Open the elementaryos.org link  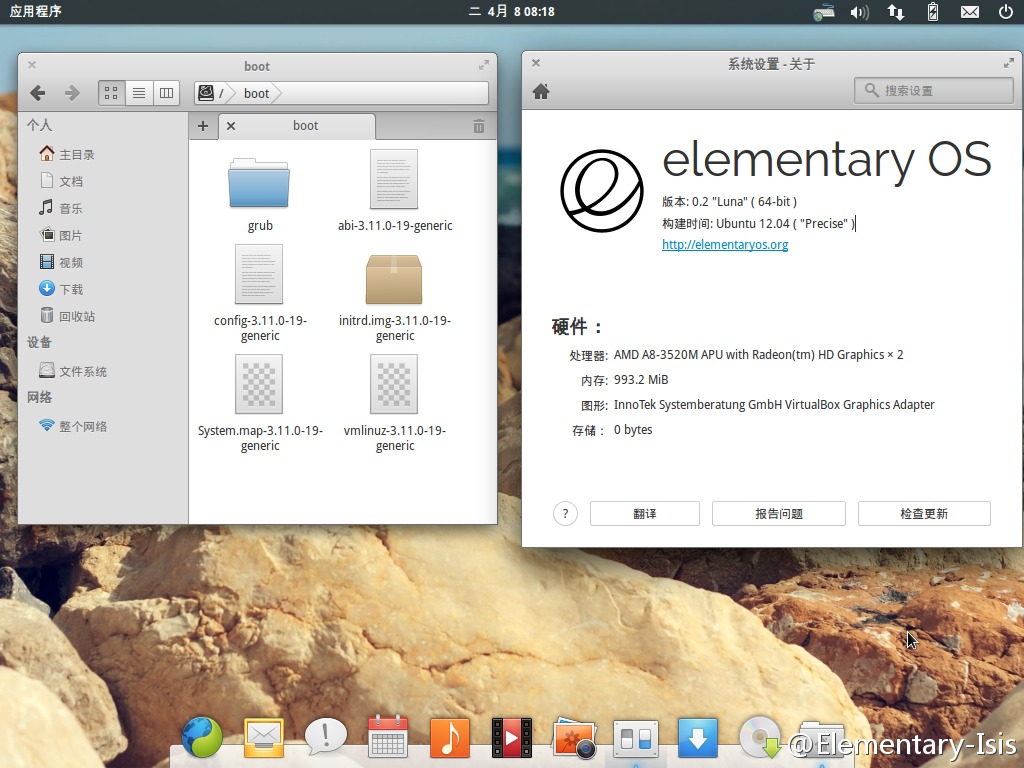725,244
